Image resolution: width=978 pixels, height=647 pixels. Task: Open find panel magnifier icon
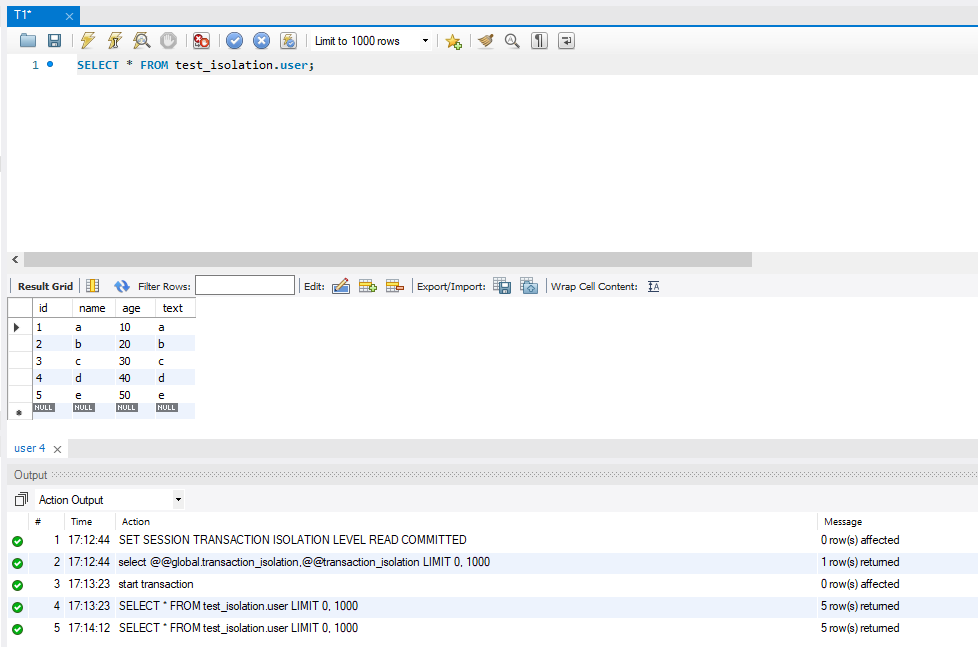[512, 41]
